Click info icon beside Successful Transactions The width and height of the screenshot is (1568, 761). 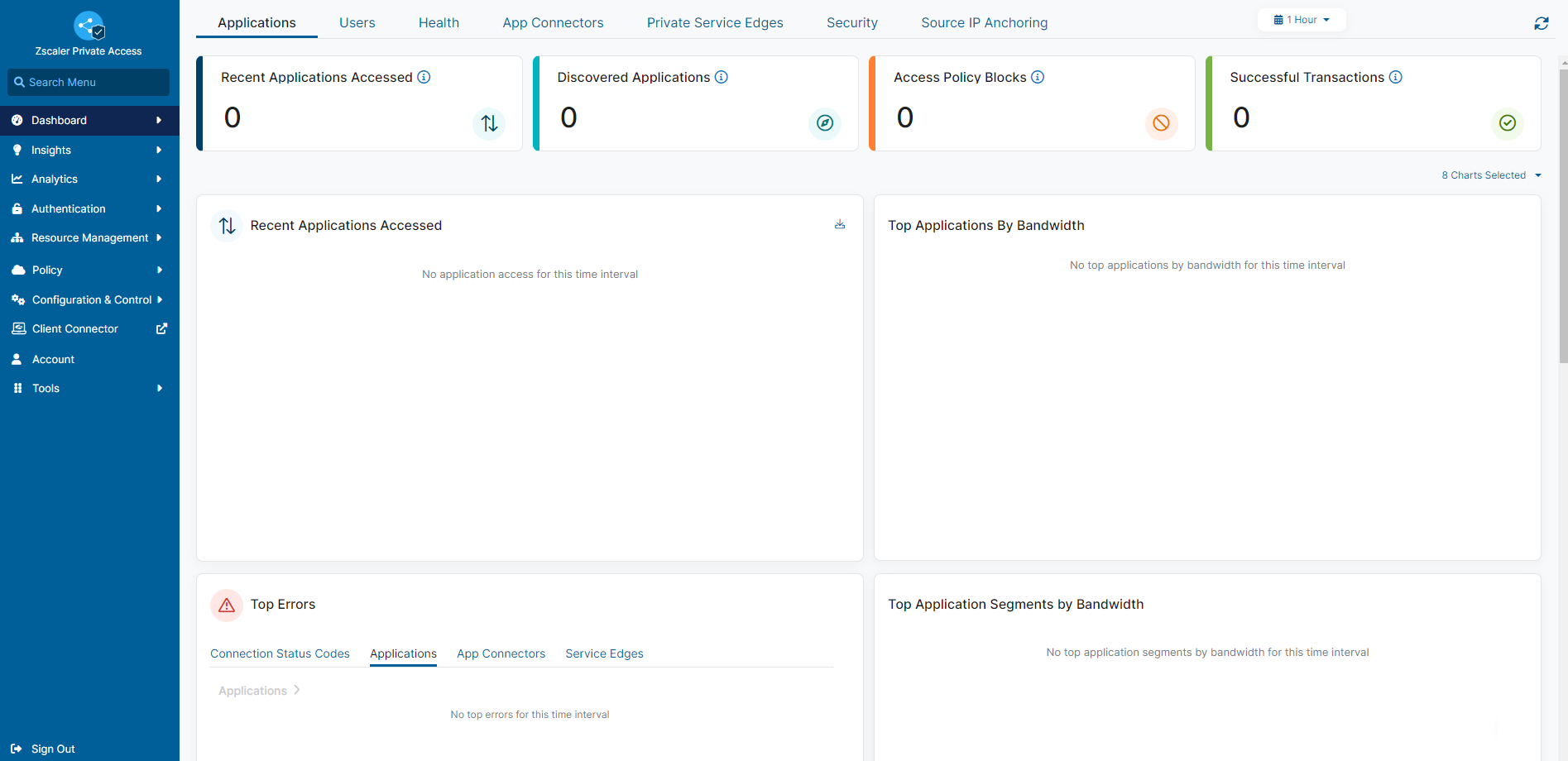coord(1395,77)
